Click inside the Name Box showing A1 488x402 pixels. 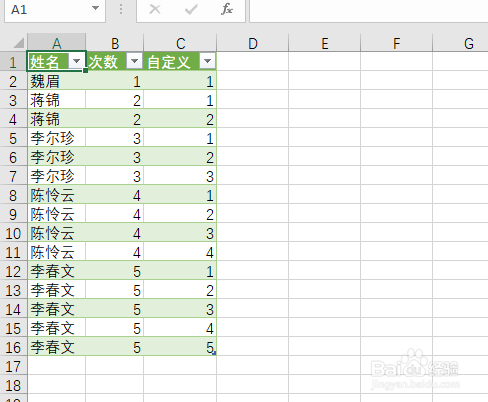48,10
